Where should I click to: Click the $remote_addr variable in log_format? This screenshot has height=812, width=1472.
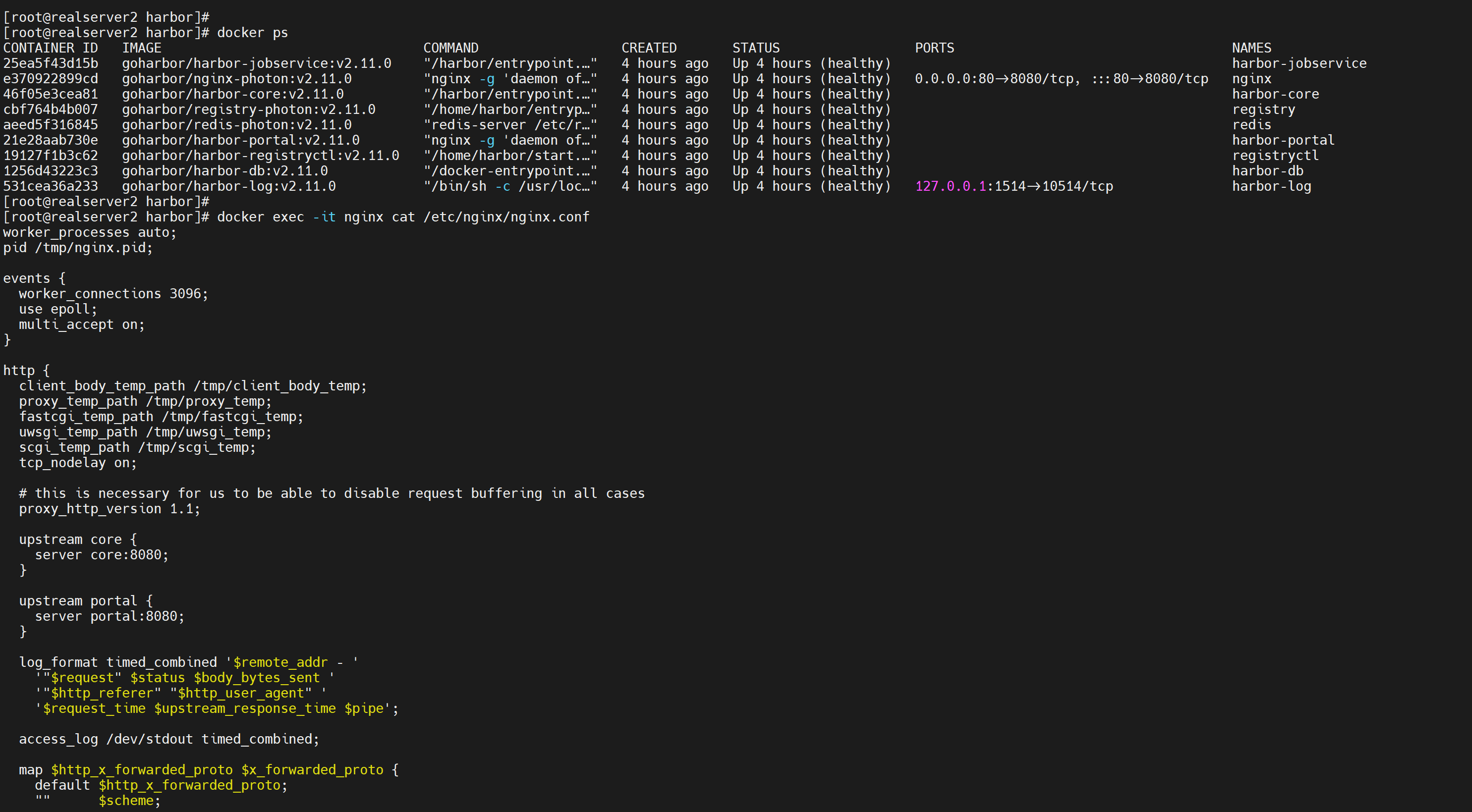point(280,662)
